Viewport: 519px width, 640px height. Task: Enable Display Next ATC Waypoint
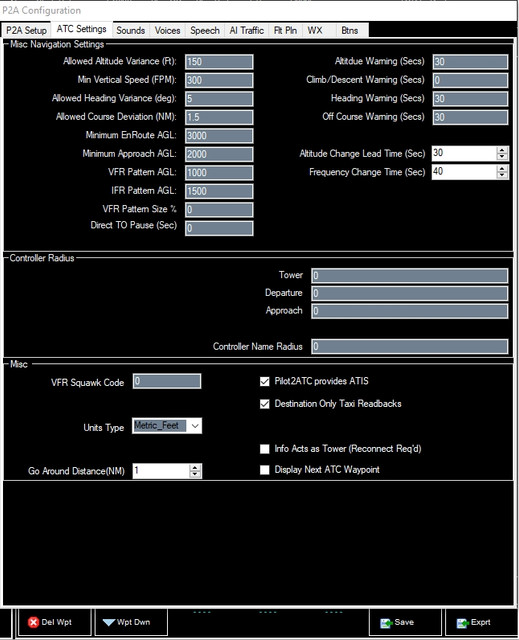tap(265, 470)
